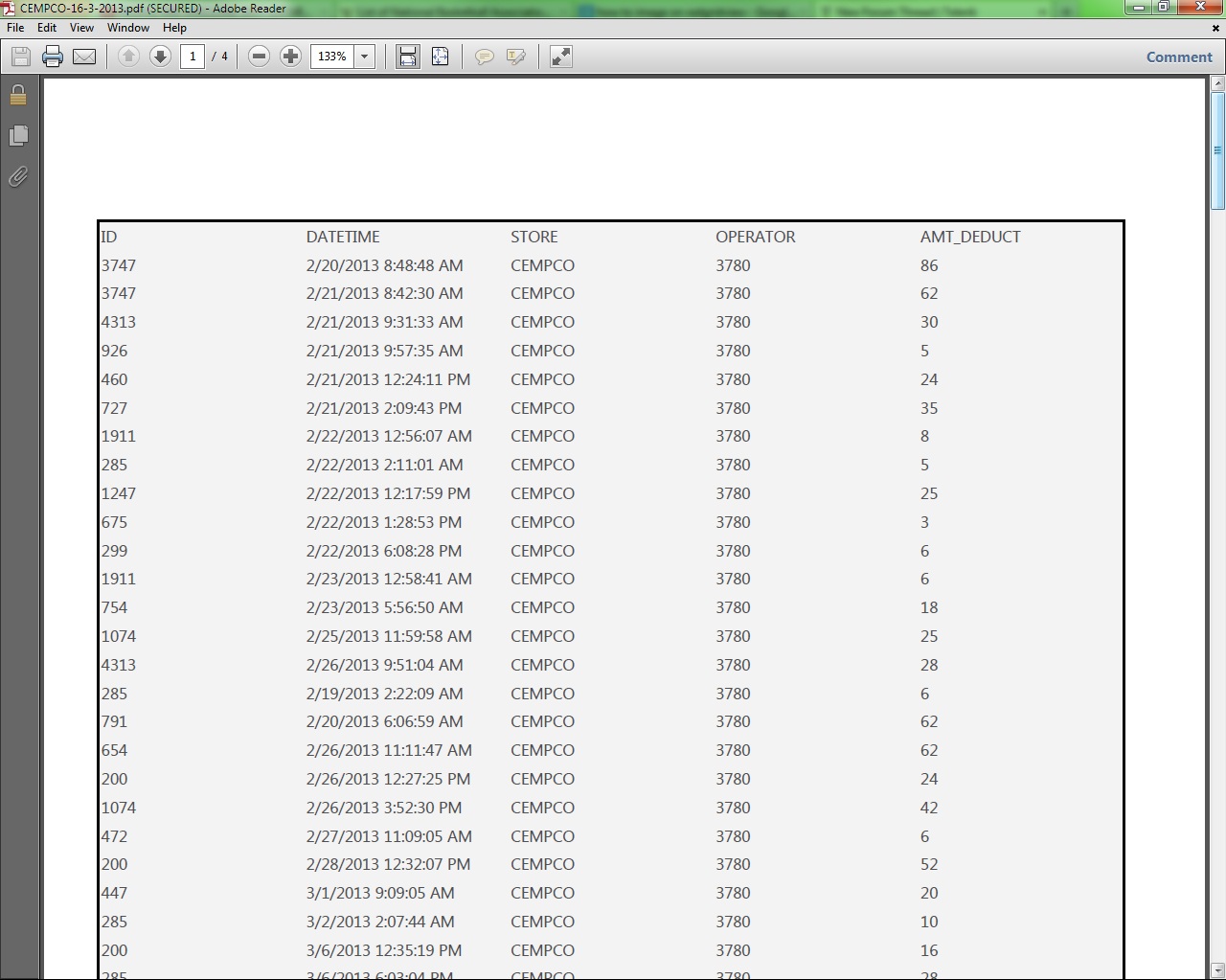Go to next page with down arrow icon
This screenshot has width=1226, height=980.
pos(160,57)
